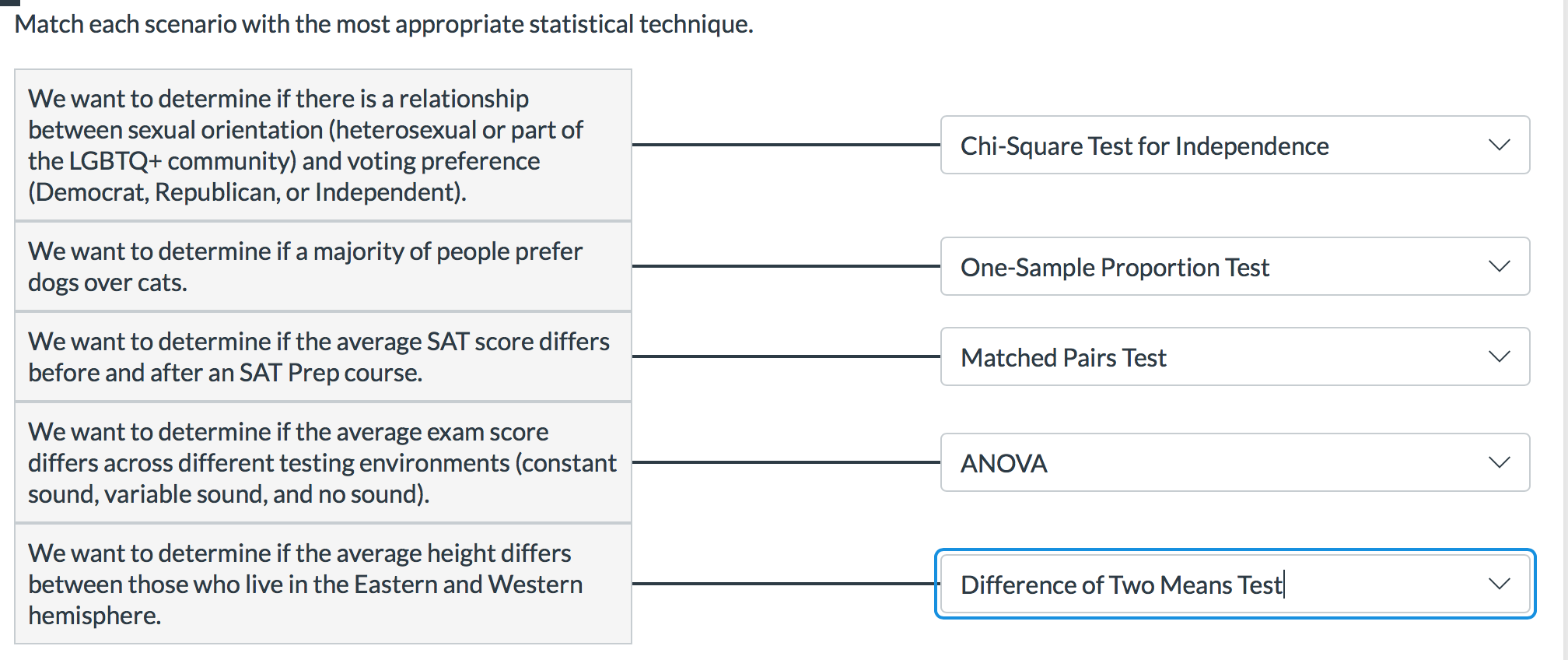Image resolution: width=1568 pixels, height=660 pixels.
Task: Select the SAT Prep course scenario
Action: point(323,356)
